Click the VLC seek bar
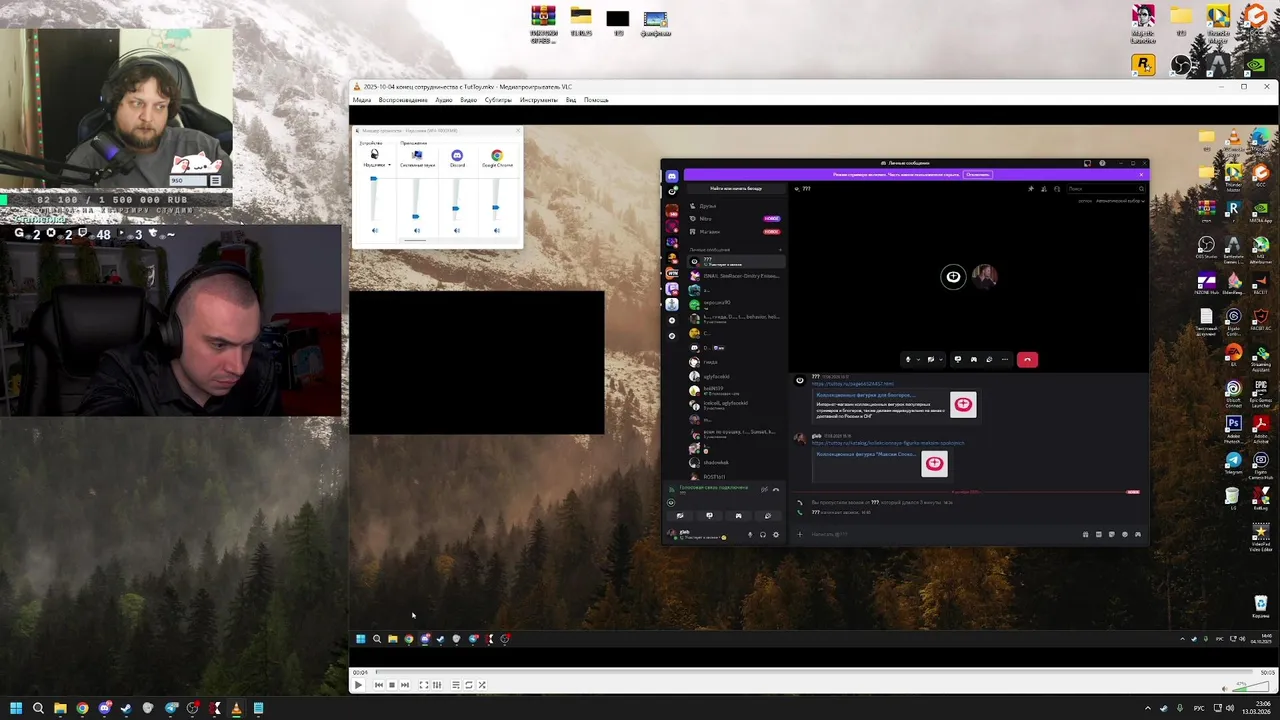1280x720 pixels. coord(815,672)
